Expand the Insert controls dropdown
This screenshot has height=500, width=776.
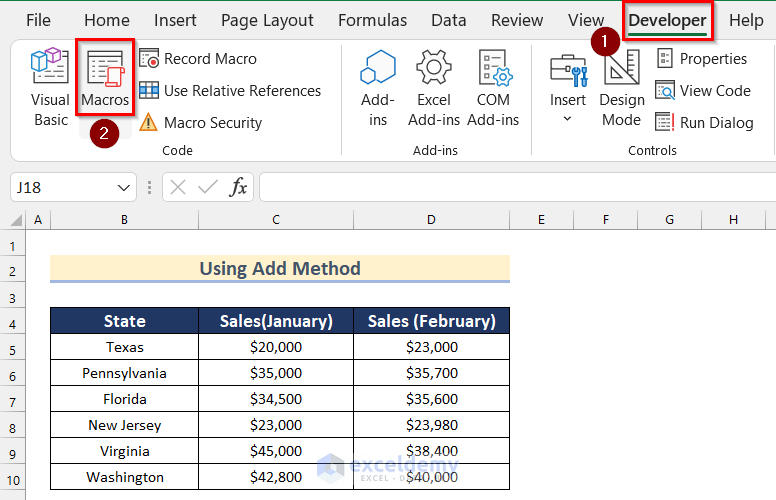tap(567, 118)
